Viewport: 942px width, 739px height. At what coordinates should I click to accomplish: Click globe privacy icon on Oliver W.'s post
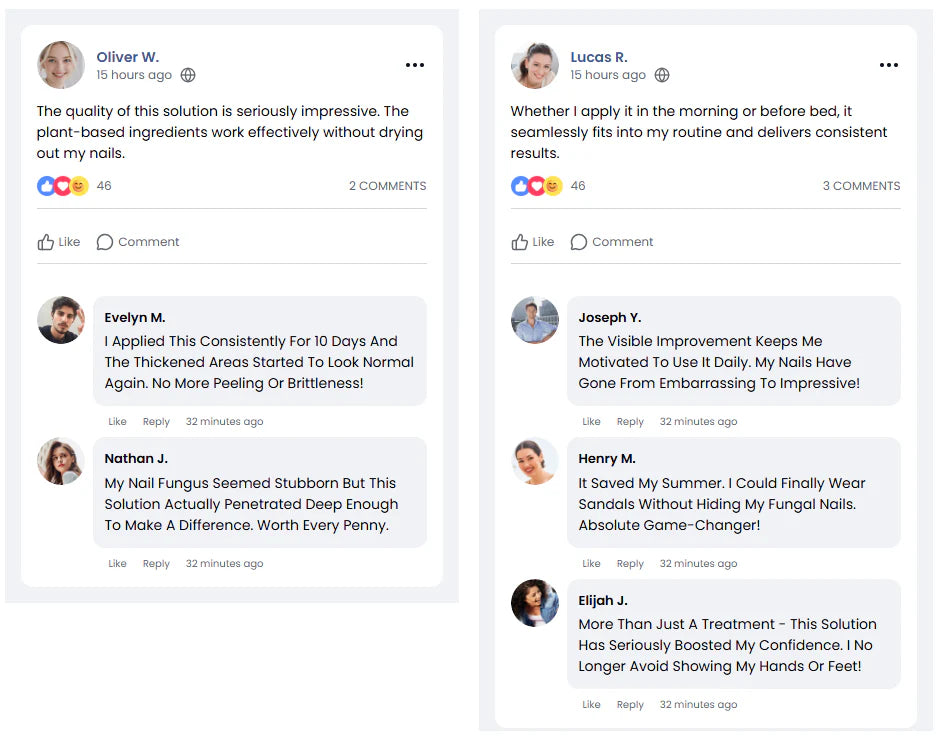(x=188, y=75)
